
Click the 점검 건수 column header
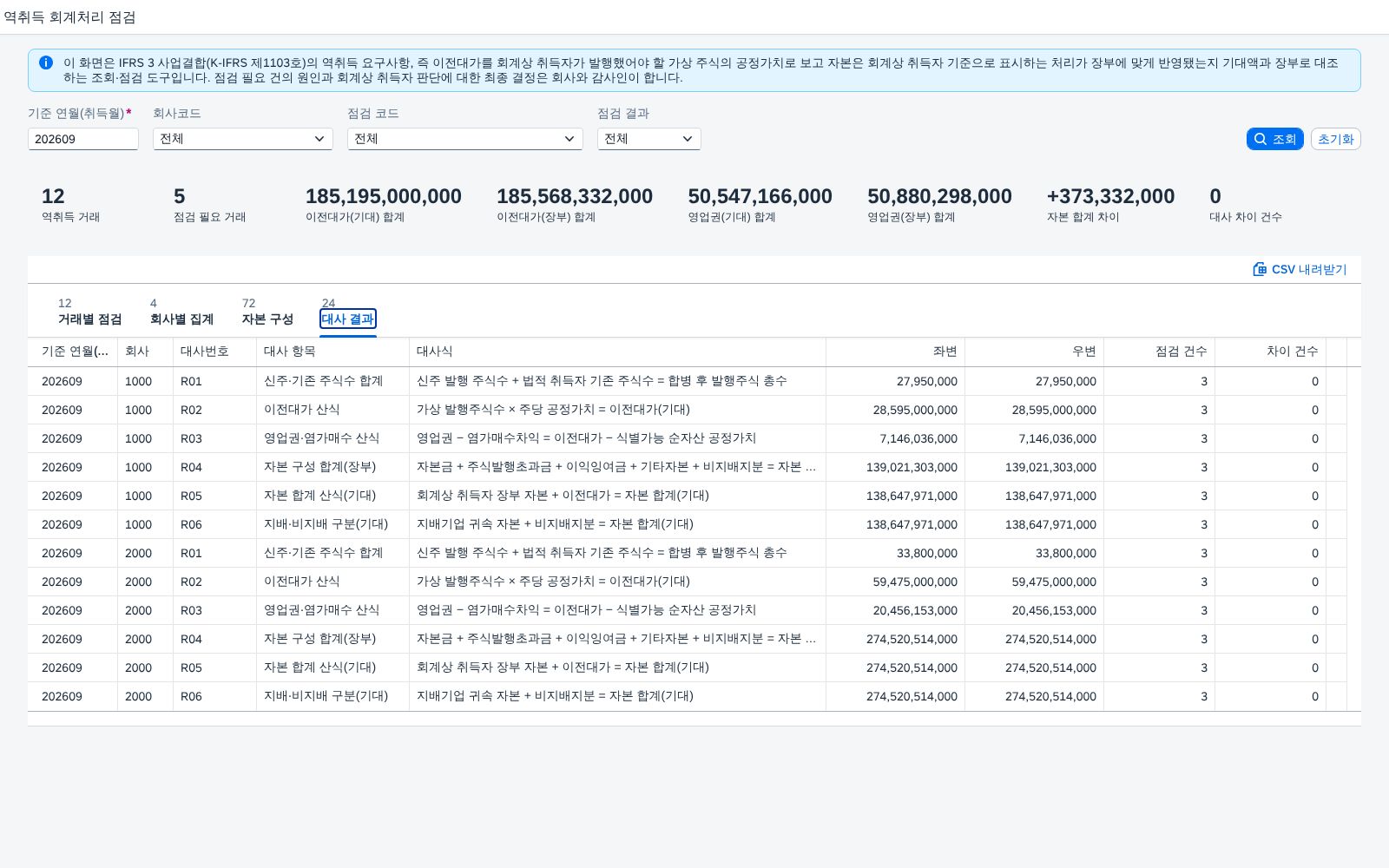(1159, 352)
